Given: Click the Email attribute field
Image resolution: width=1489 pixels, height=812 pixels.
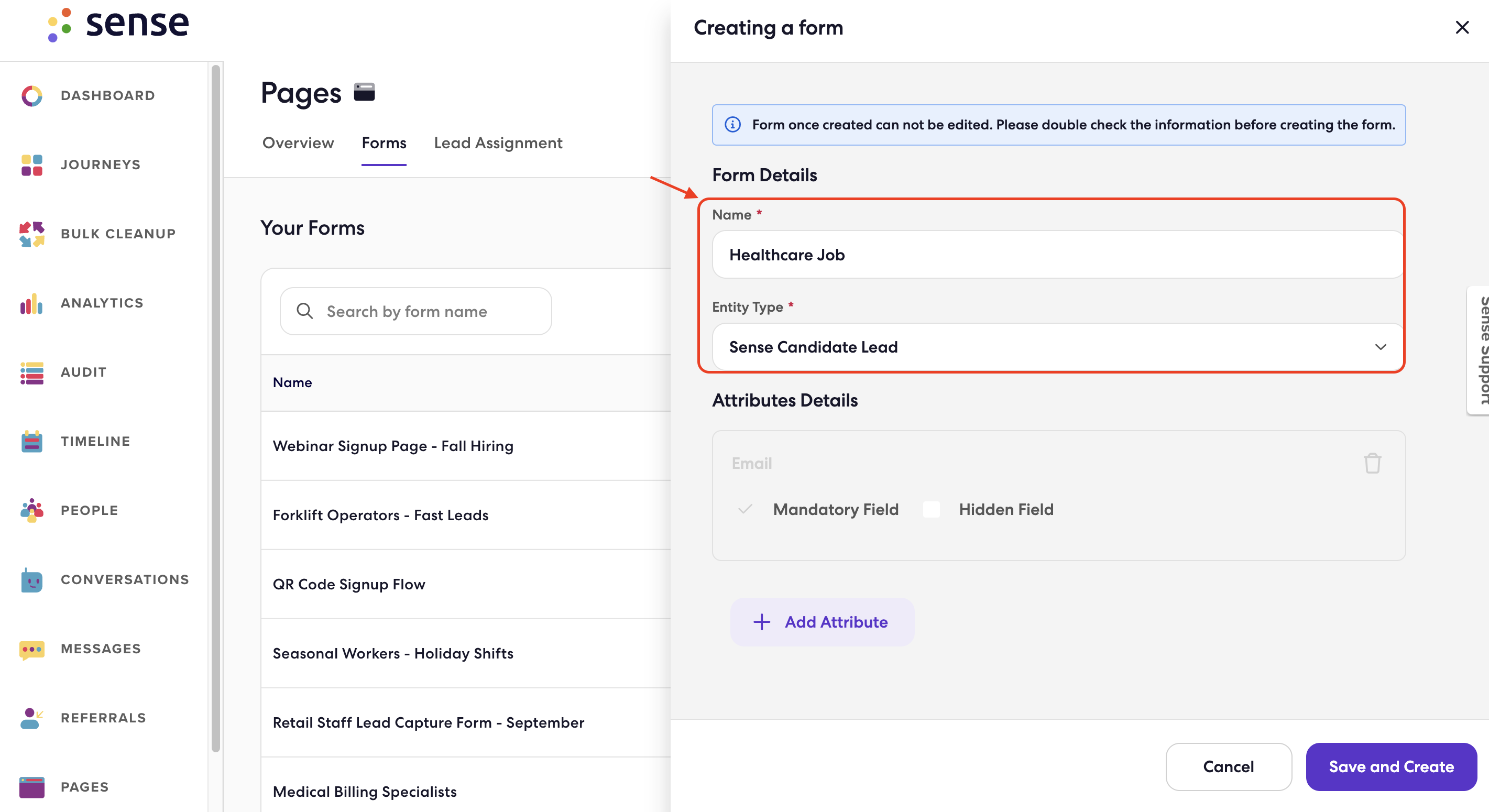Looking at the screenshot, I should [x=751, y=463].
